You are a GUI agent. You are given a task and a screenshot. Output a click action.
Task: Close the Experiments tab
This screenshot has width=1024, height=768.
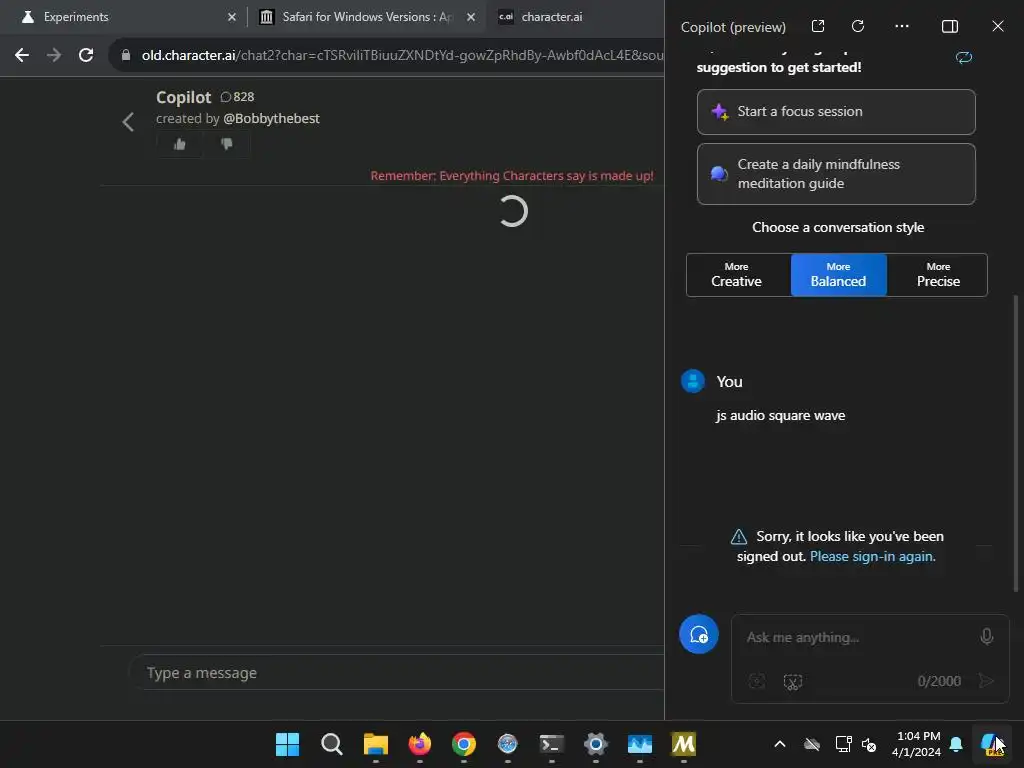[x=232, y=17]
